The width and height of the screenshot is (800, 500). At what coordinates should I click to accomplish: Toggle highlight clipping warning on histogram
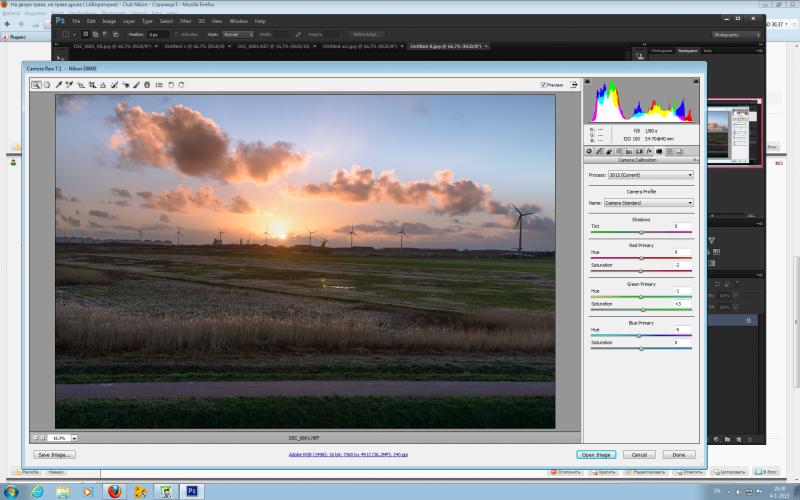696,82
